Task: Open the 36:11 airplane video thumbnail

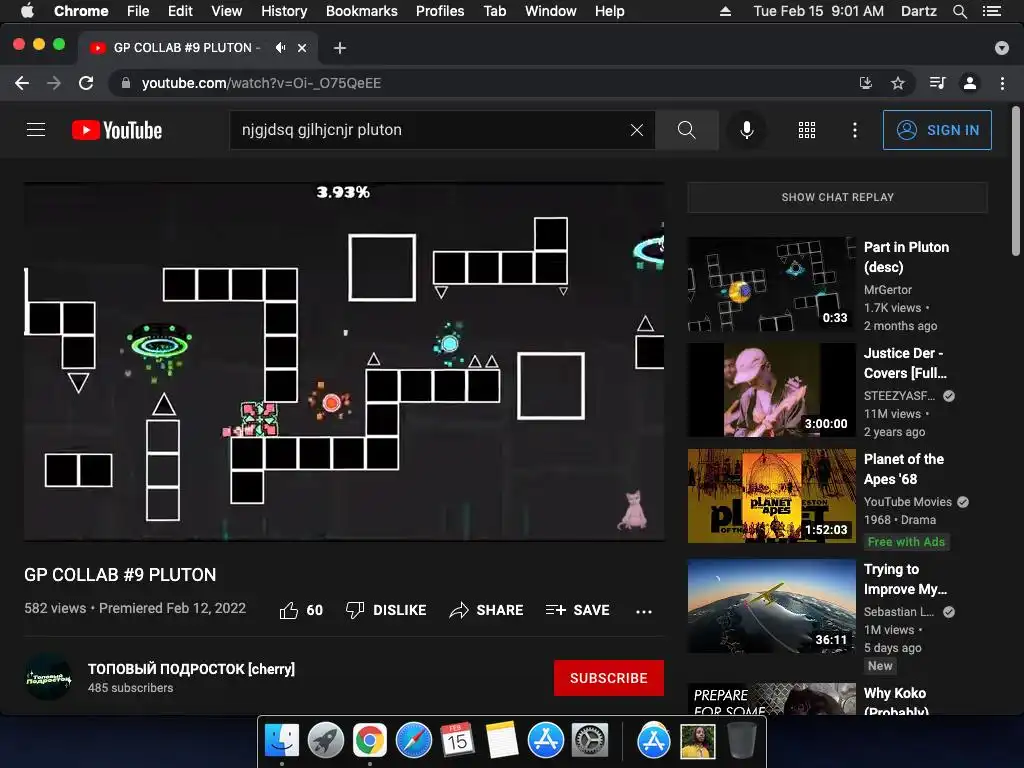Action: tap(771, 606)
